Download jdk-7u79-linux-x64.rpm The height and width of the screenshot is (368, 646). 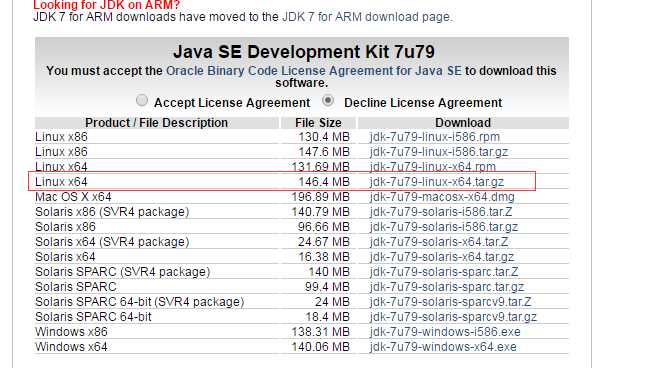[x=433, y=167]
